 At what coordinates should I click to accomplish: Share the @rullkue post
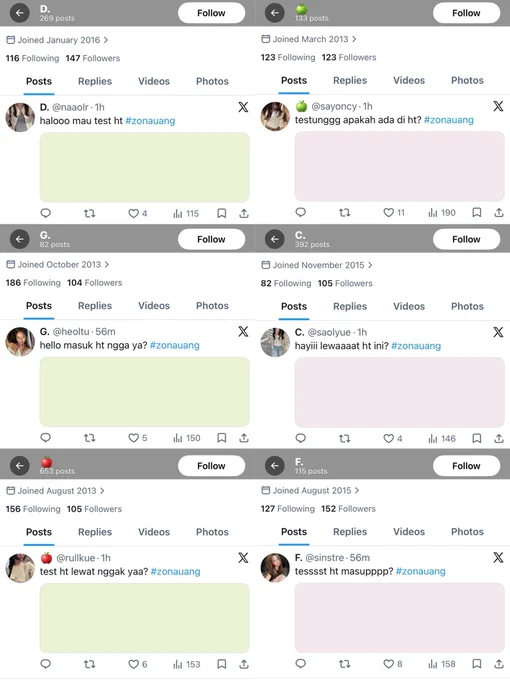click(x=244, y=664)
